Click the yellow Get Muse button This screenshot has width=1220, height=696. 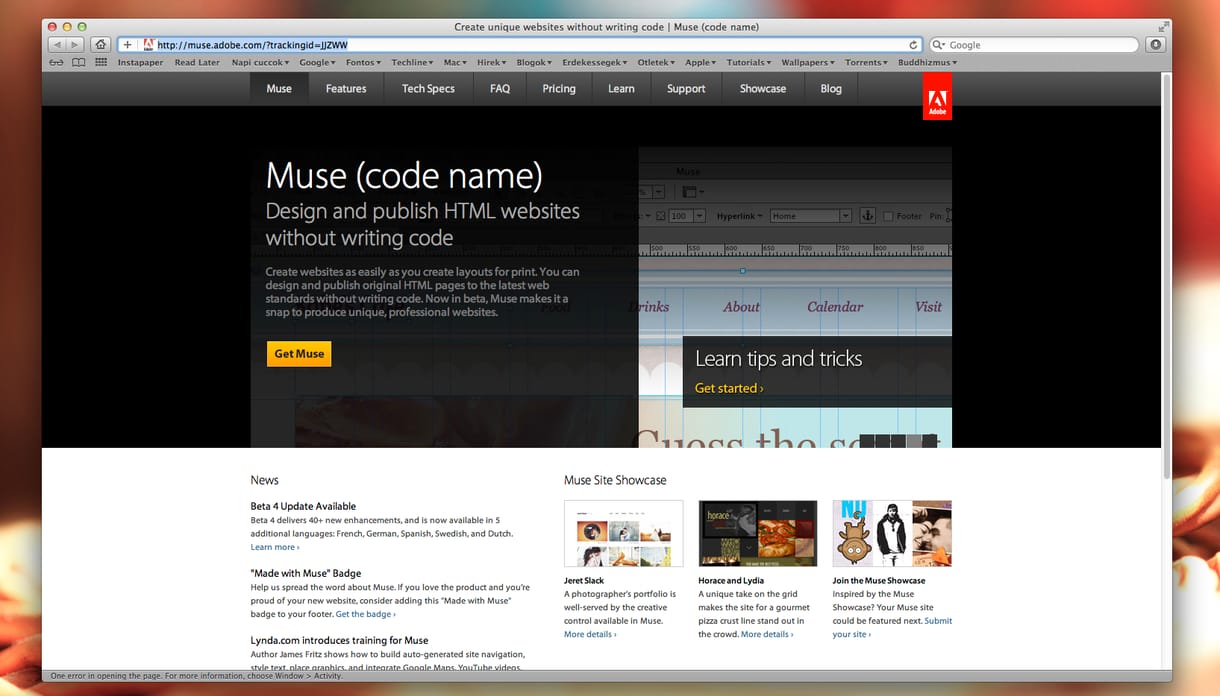point(299,354)
